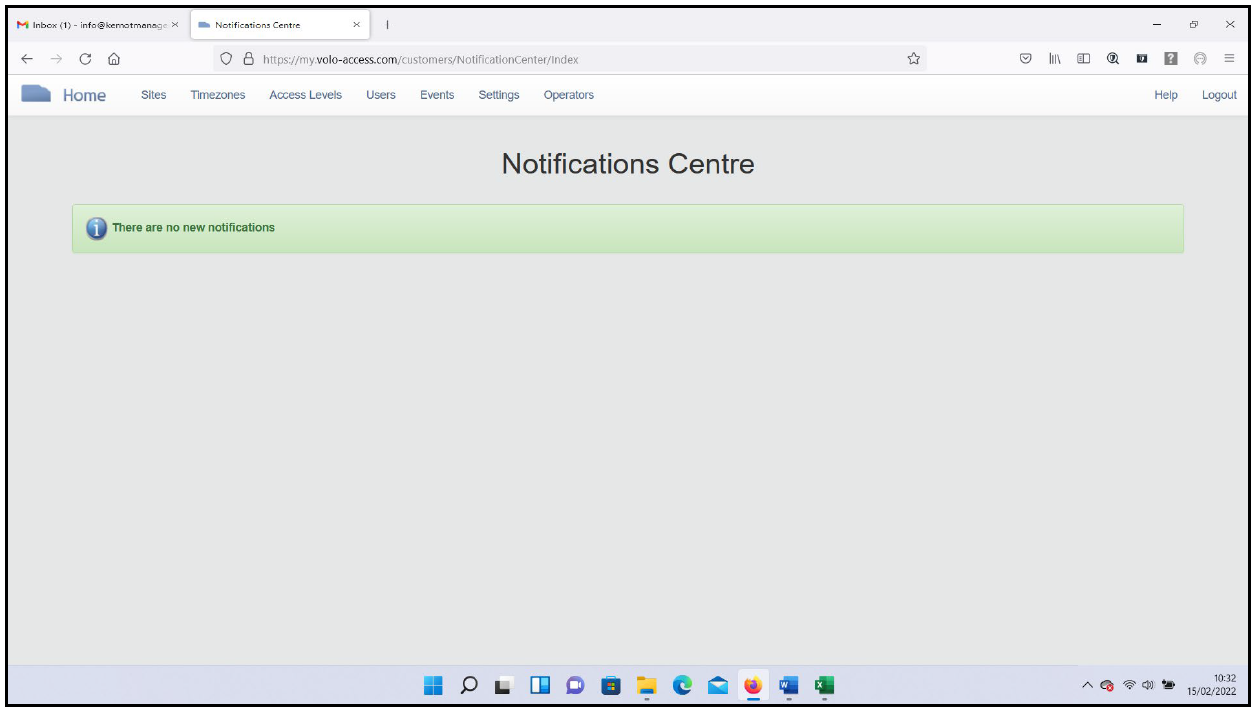Image resolution: width=1256 pixels, height=713 pixels.
Task: Click the Help link
Action: click(x=1164, y=94)
